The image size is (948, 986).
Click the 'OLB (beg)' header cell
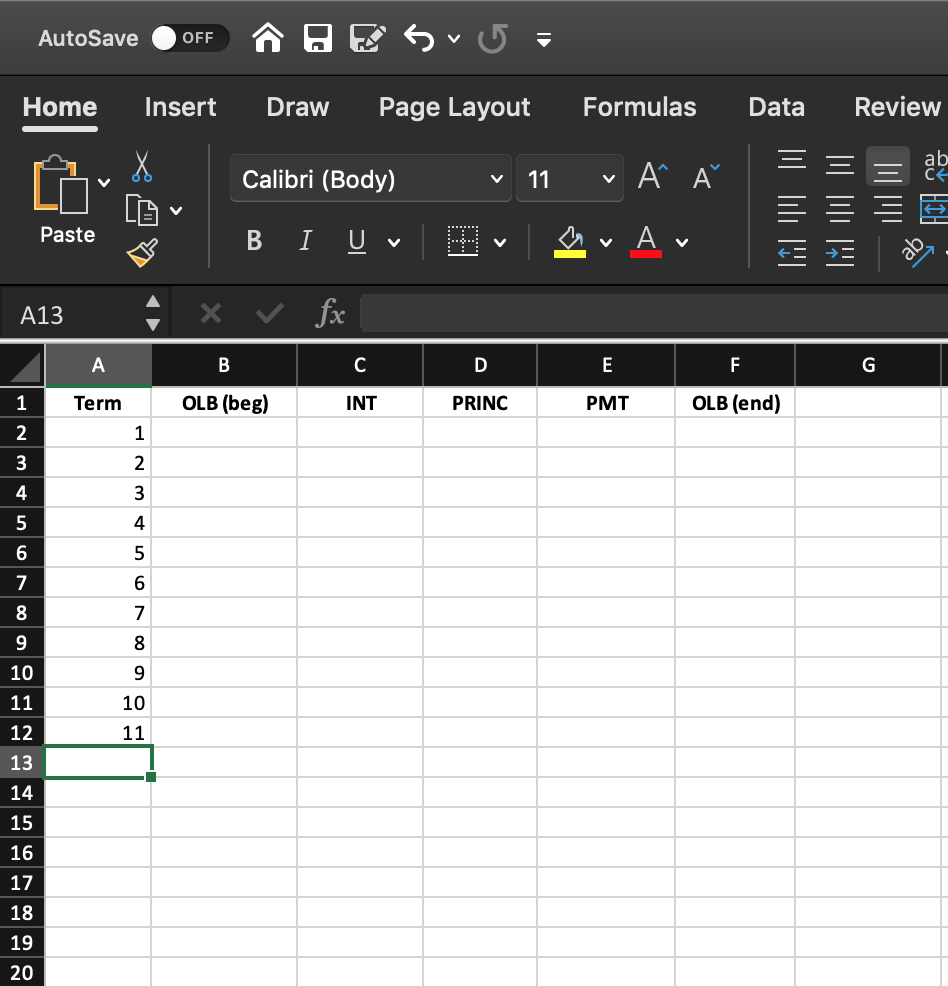pos(224,402)
